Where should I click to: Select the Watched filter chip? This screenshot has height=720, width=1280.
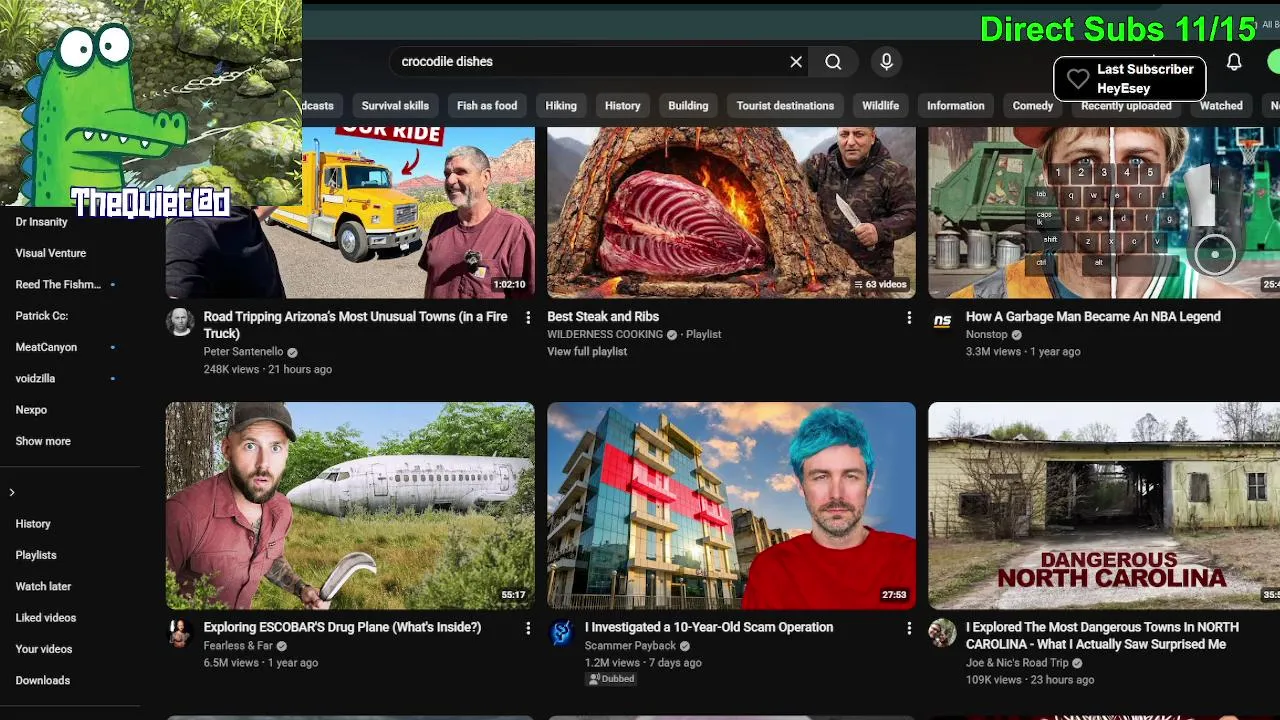(1221, 106)
